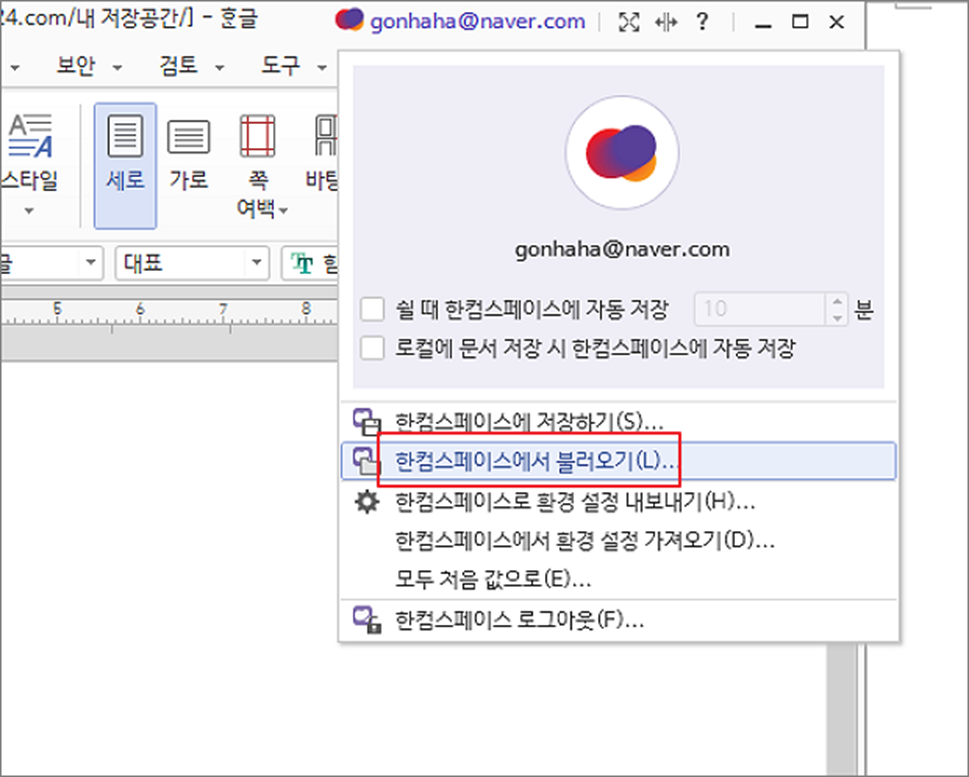The width and height of the screenshot is (969, 777).
Task: Click the Hancom account logo in title bar
Action: (x=349, y=20)
